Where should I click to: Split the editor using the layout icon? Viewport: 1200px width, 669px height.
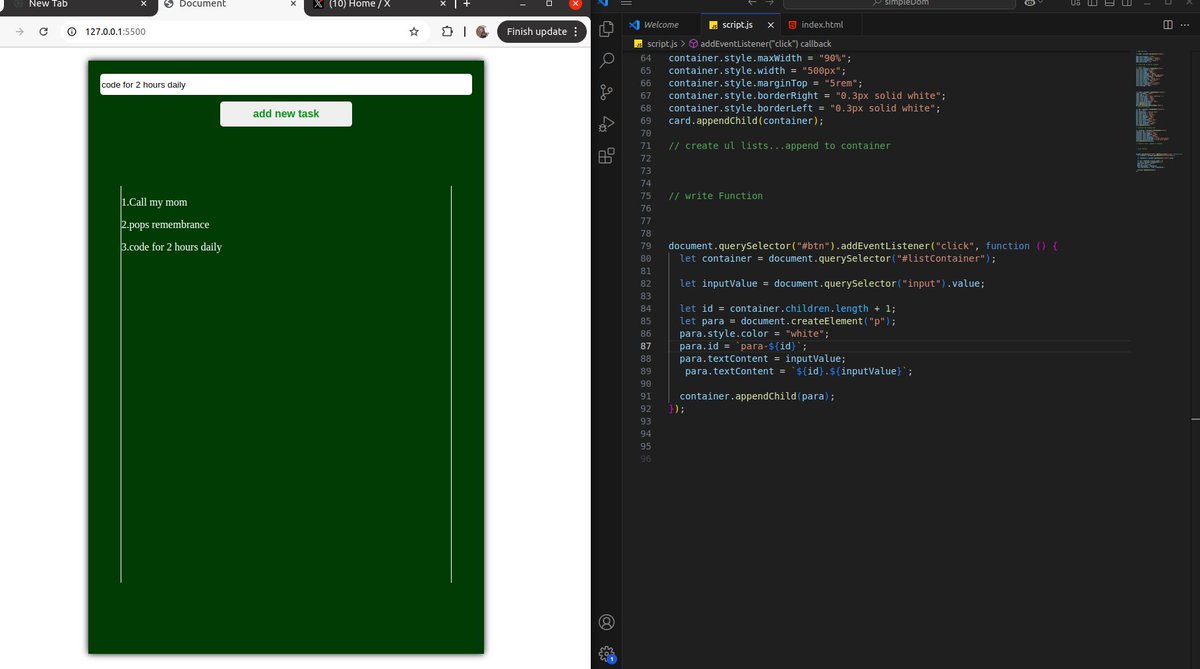click(x=1168, y=24)
